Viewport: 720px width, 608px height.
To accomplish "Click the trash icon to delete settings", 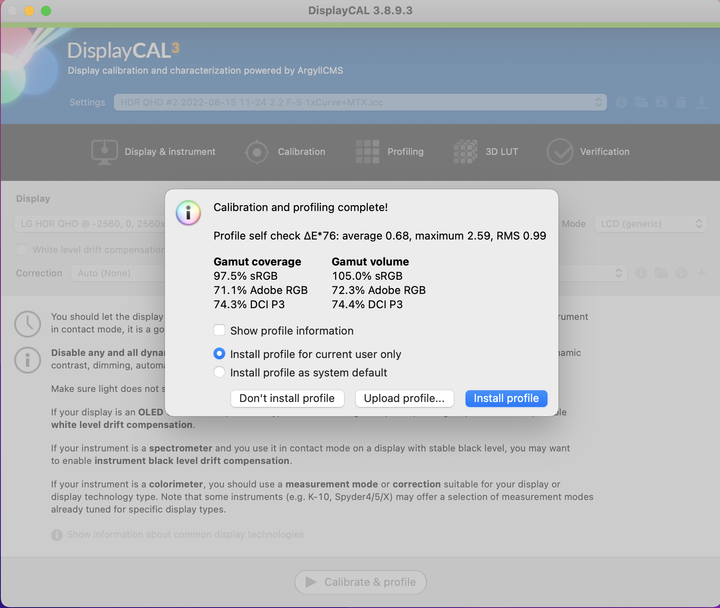I will pyautogui.click(x=681, y=102).
